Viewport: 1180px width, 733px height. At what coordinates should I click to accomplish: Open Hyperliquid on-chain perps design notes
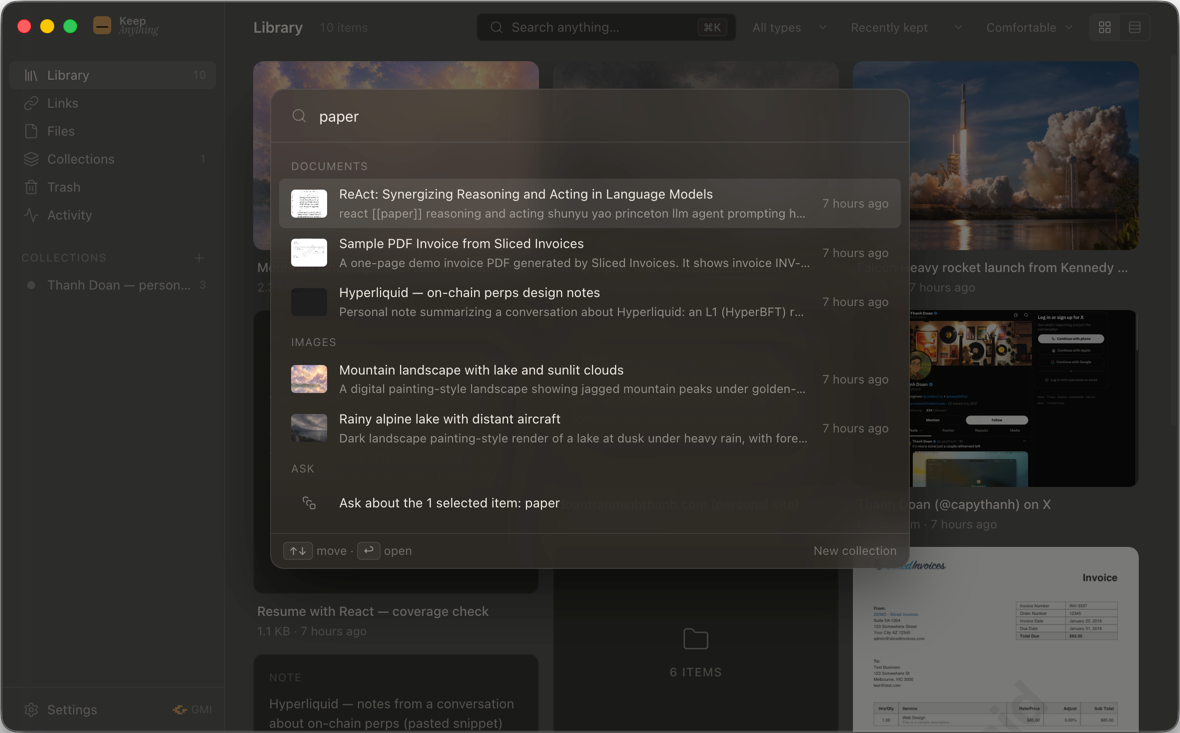(x=589, y=302)
